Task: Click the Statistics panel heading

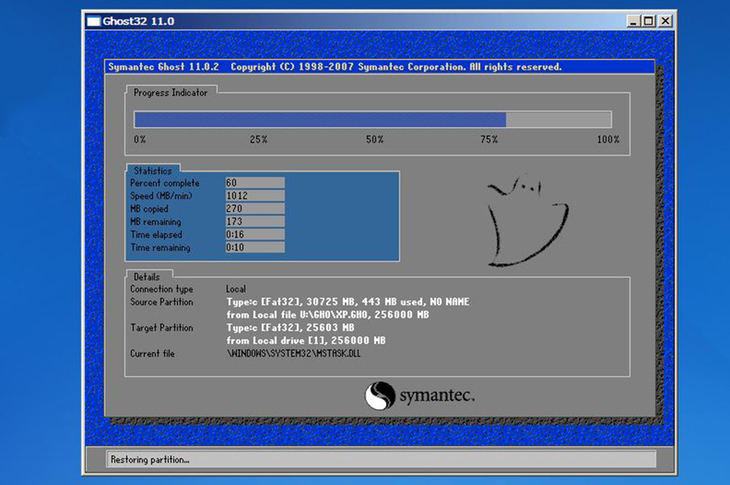Action: (153, 171)
